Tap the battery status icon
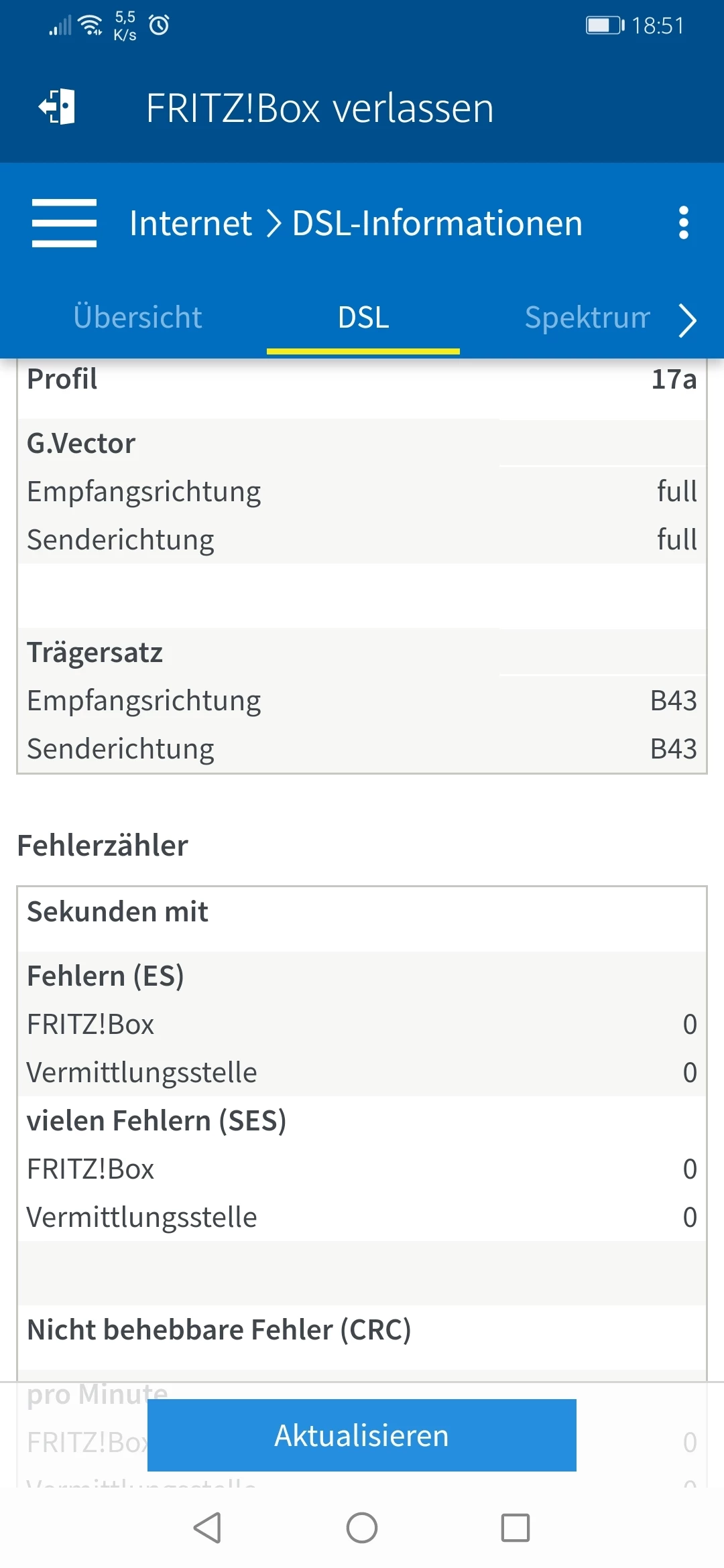Viewport: 724px width, 1568px height. pos(604,25)
